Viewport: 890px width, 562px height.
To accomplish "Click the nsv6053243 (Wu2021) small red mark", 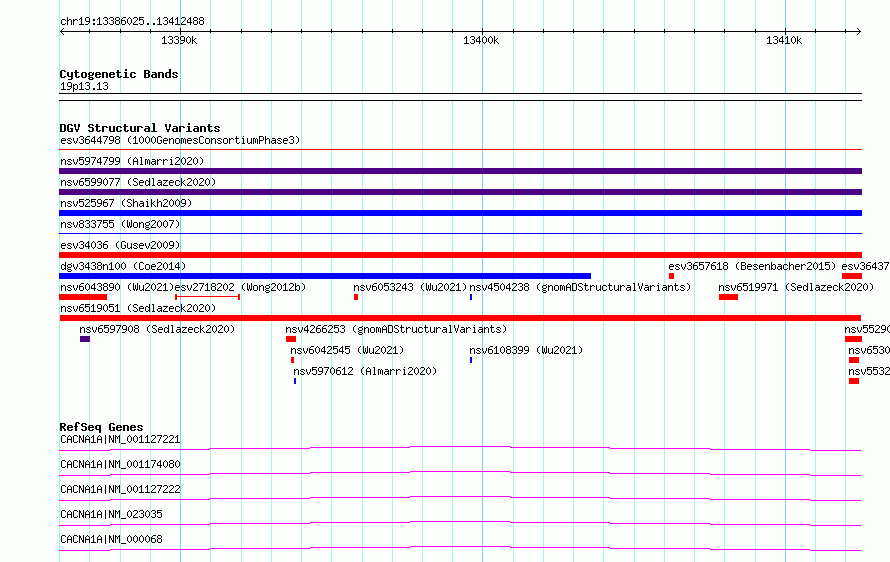I will pyautogui.click(x=356, y=297).
